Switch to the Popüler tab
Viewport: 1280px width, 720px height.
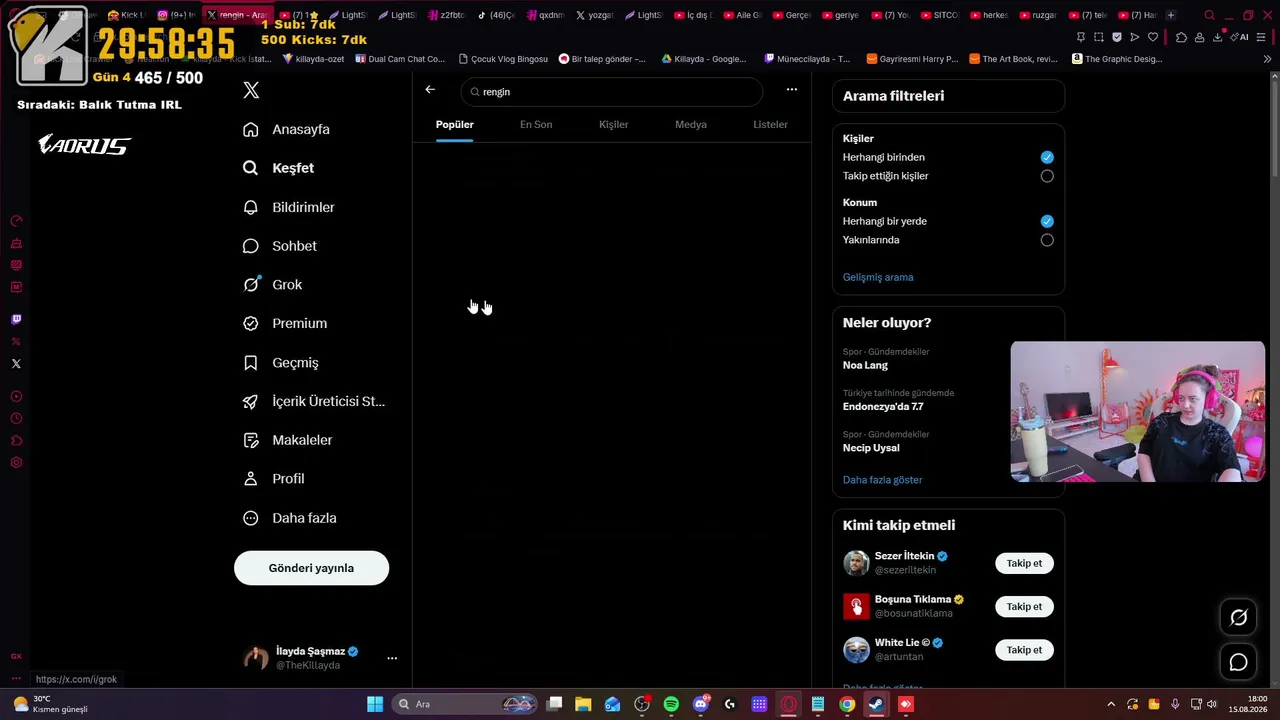[455, 124]
